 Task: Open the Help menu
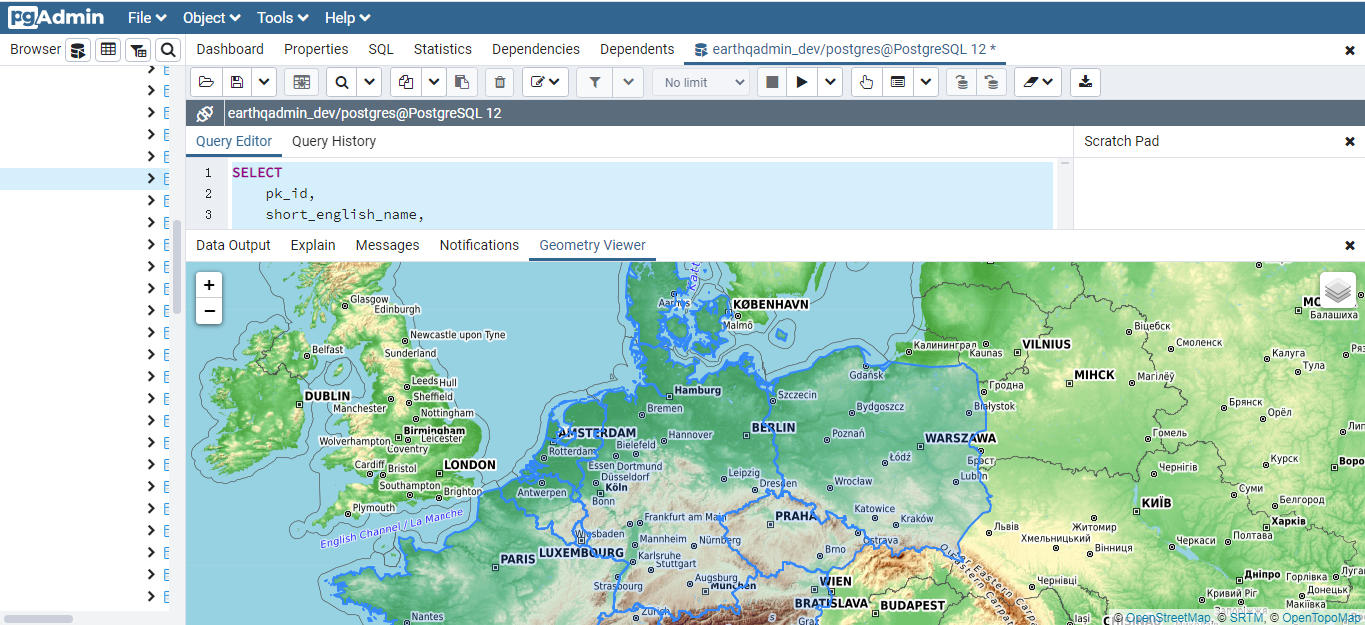click(348, 18)
